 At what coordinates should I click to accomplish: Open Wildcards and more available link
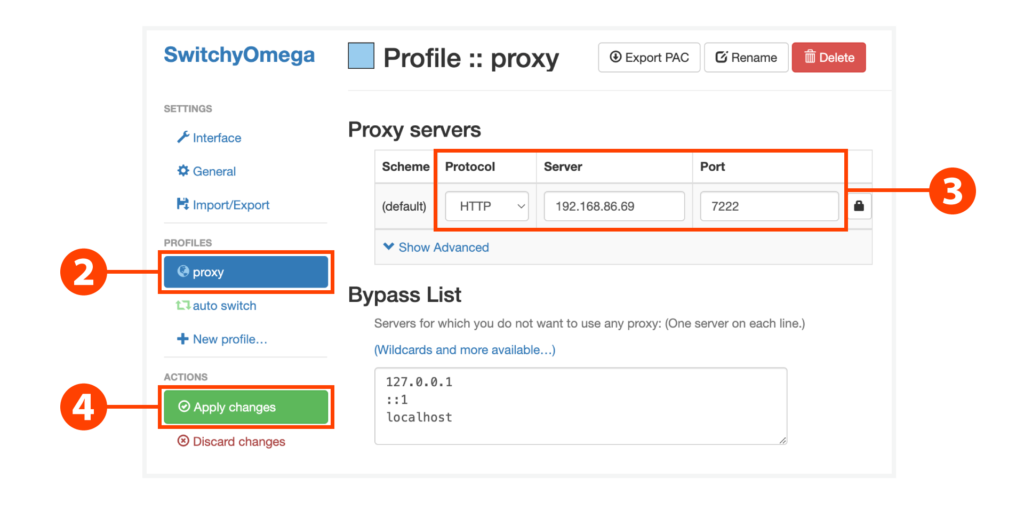(464, 350)
